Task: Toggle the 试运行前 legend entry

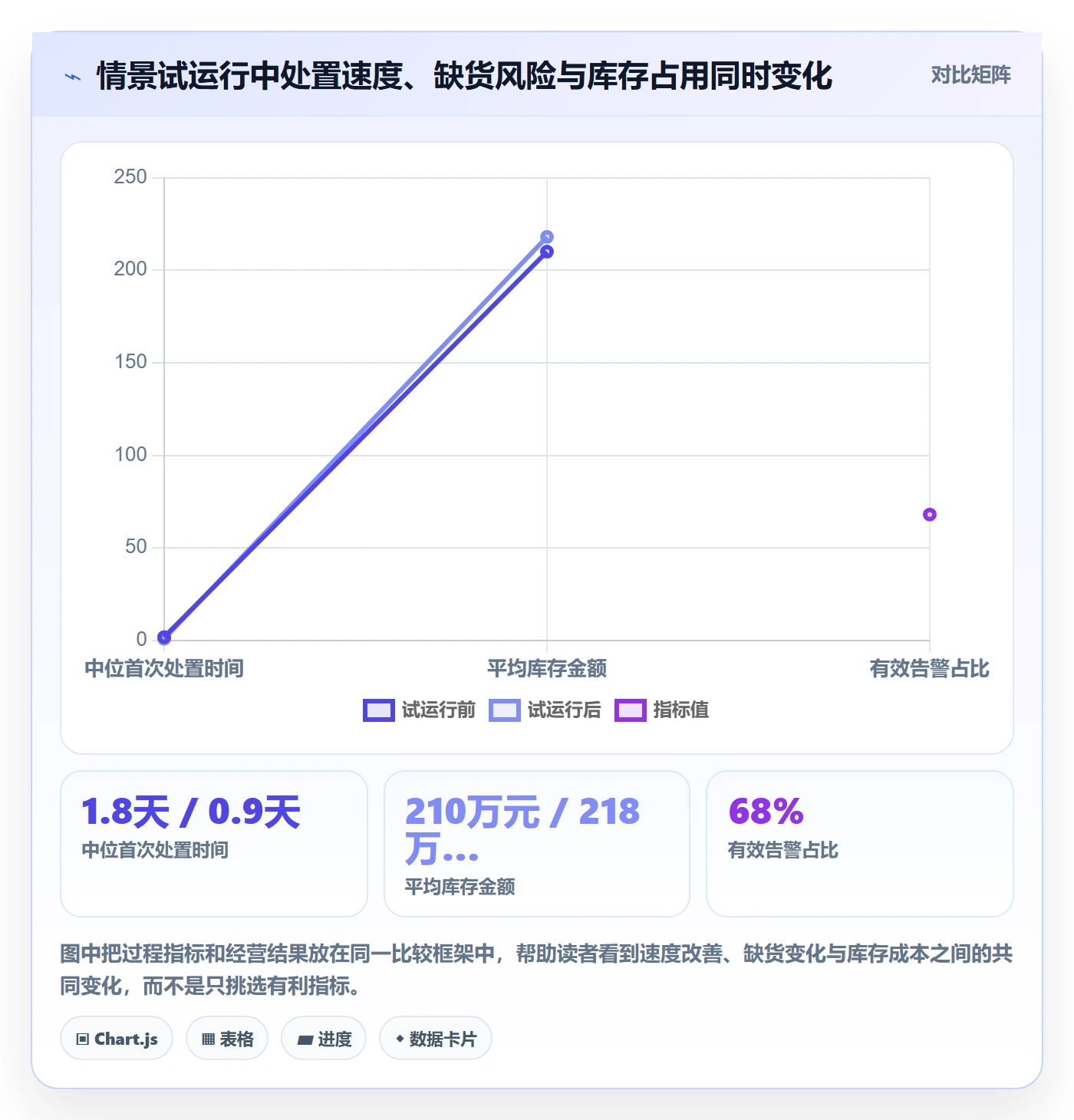Action: pyautogui.click(x=420, y=710)
